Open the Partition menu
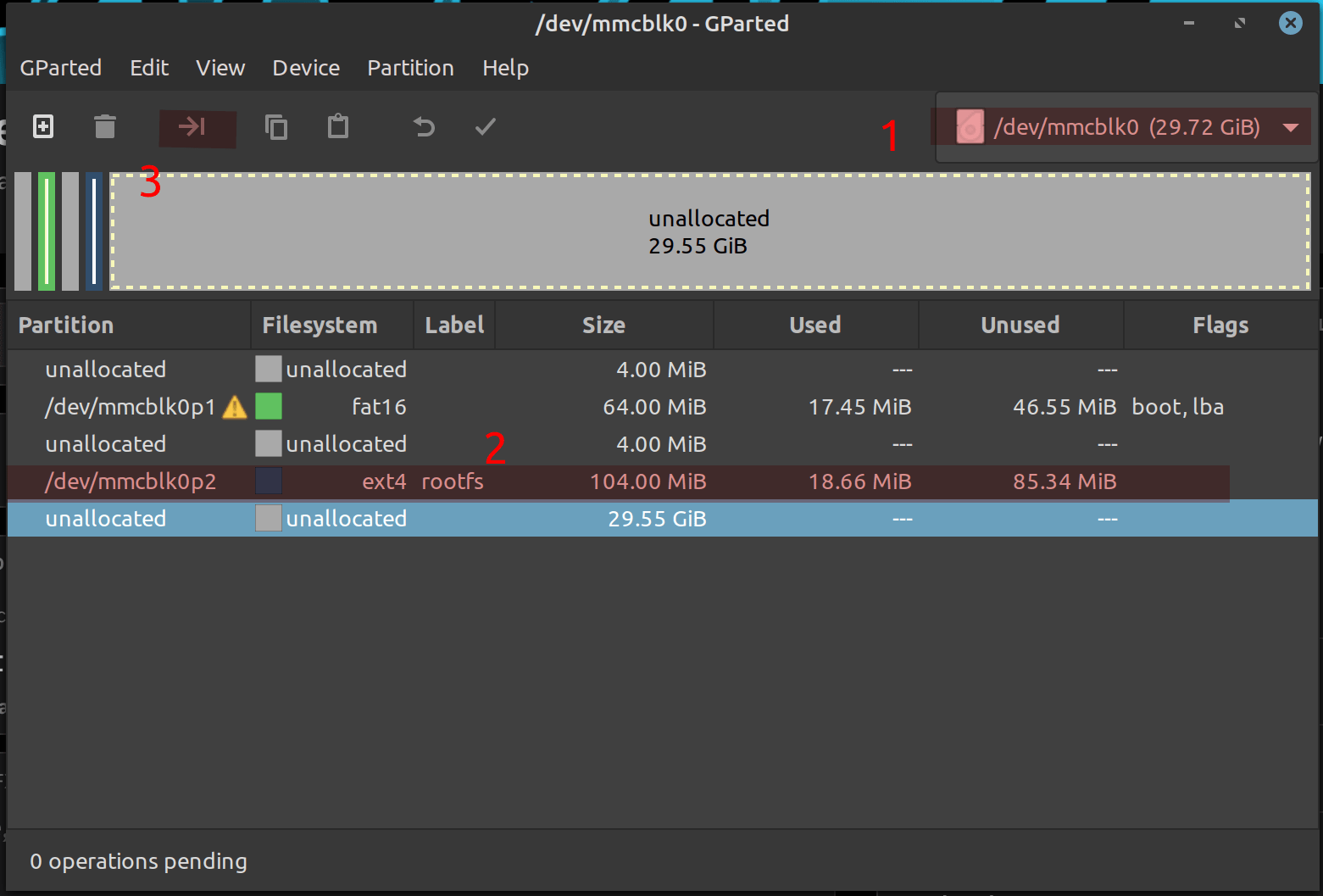This screenshot has height=896, width=1323. click(410, 68)
